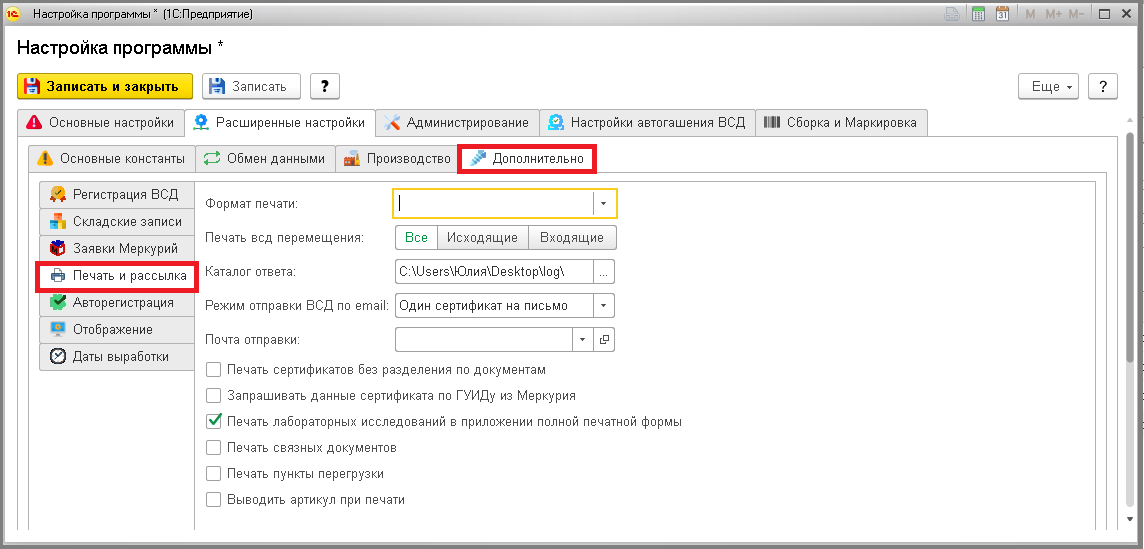Open the calculator from the title bar
Viewport: 1144px width, 549px height.
[978, 14]
